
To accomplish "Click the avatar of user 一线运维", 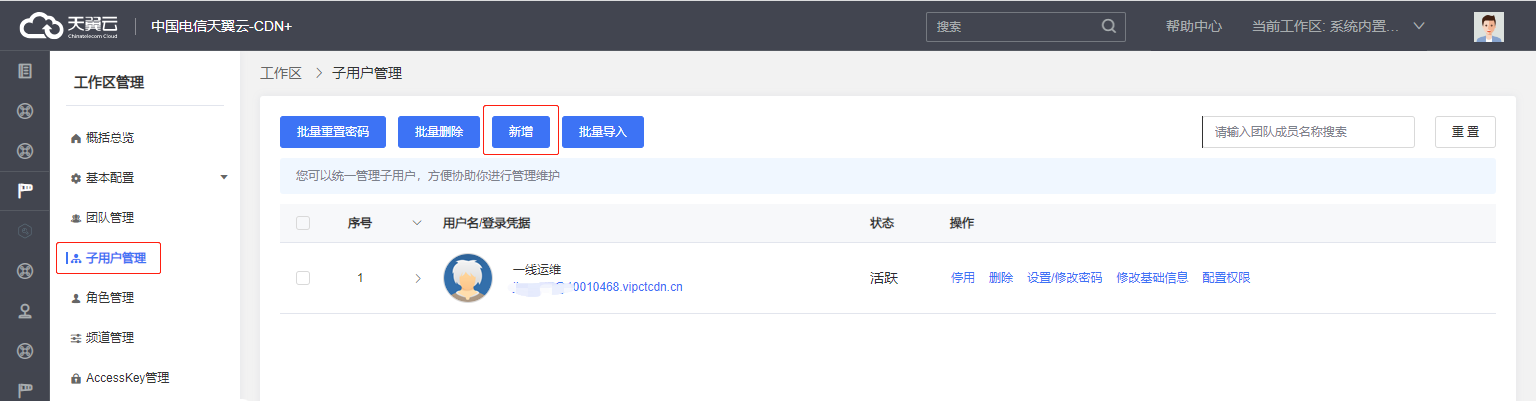I will [x=467, y=278].
